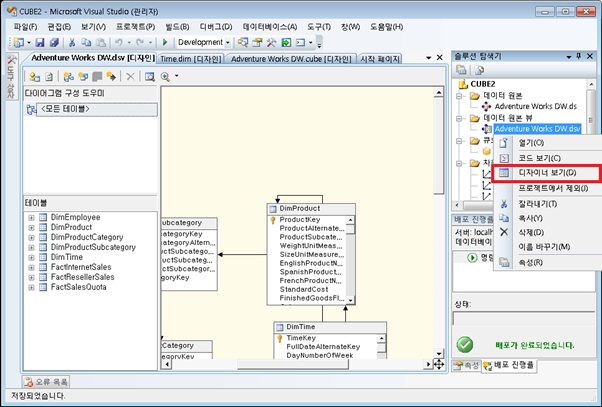Click the diagram vertical scrollbar down arrow
The width and height of the screenshot is (602, 407).
pos(438,353)
